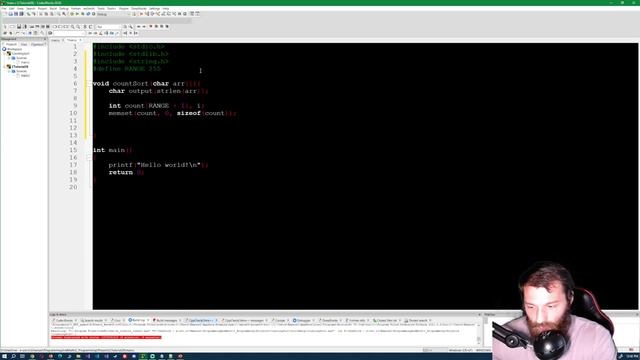Open the Debug menu
This screenshot has height=360, width=640.
tap(64, 9)
